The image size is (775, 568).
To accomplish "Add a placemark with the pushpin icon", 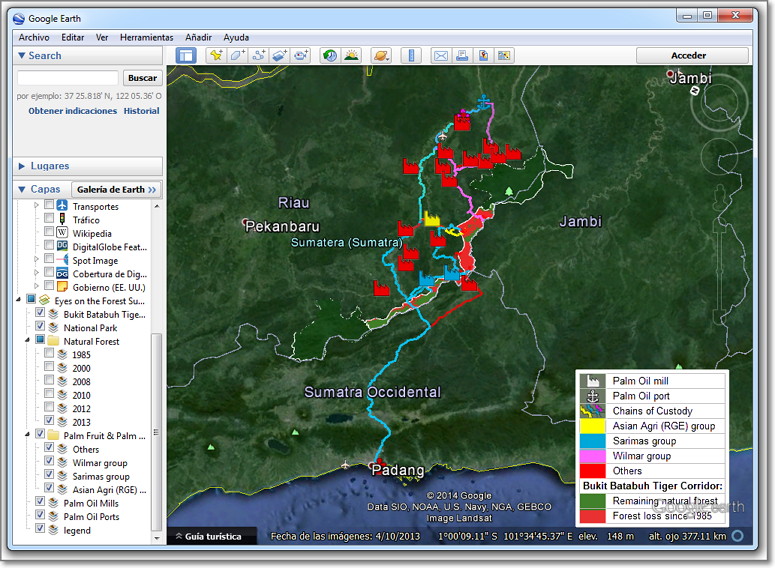I will point(216,55).
